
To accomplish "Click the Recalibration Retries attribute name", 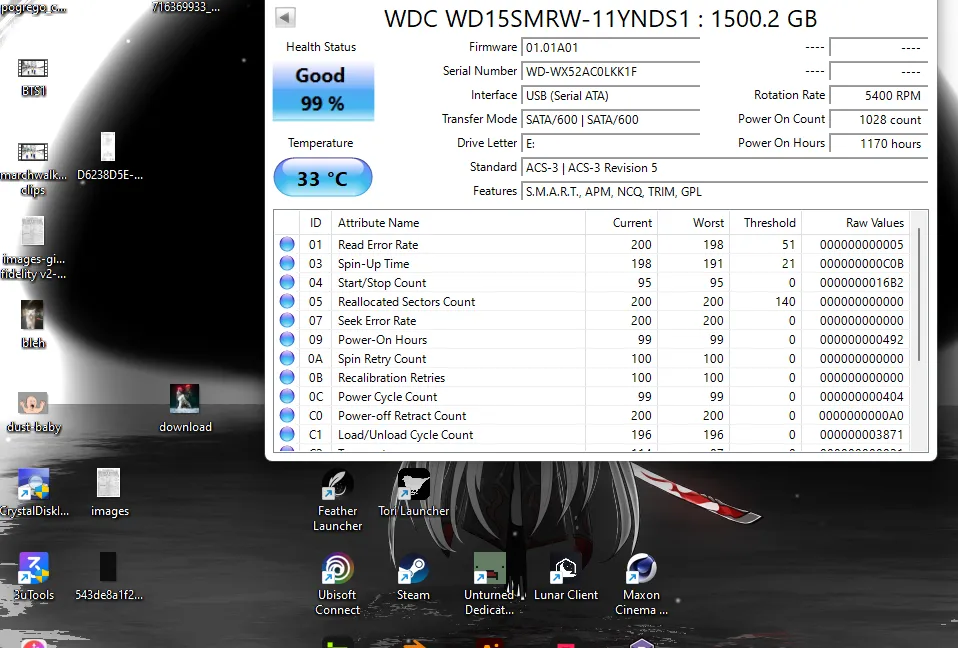I will pos(392,378).
